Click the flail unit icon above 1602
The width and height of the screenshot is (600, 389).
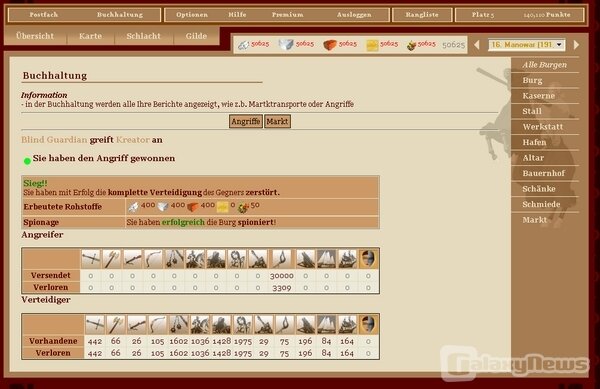pos(179,325)
